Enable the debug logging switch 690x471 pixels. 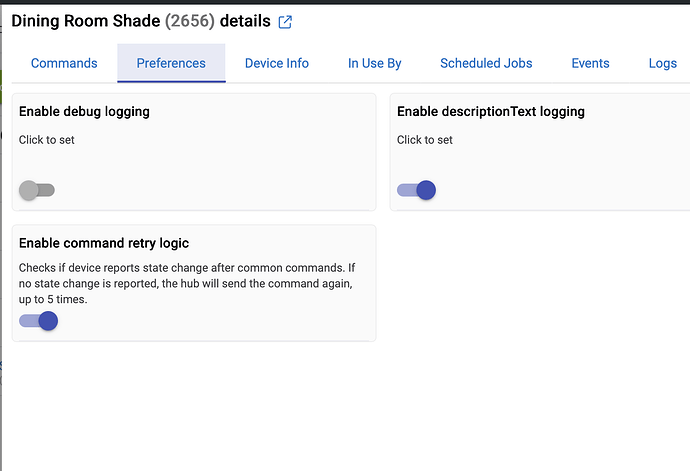tap(37, 190)
